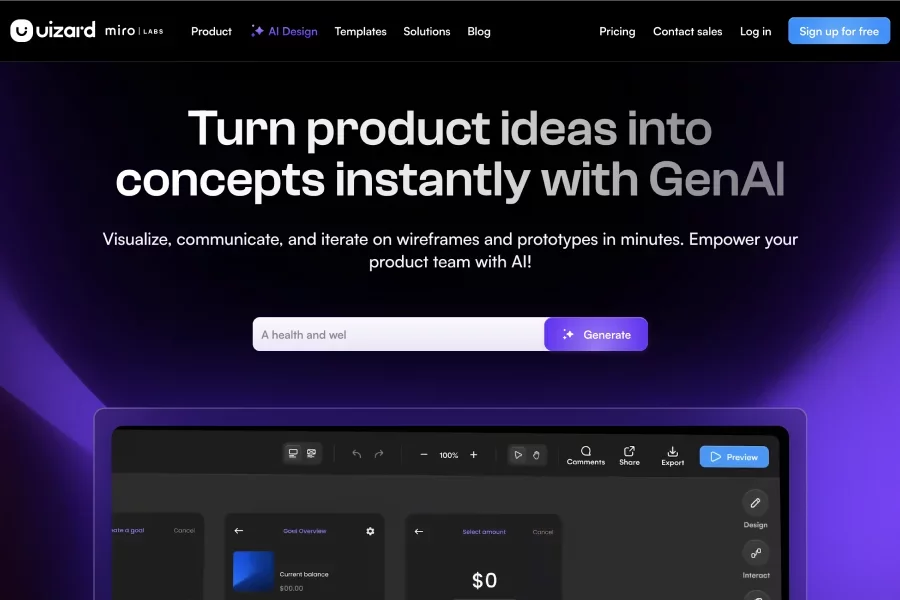Click the Uizard logo
Image resolution: width=900 pixels, height=600 pixels.
point(52,31)
